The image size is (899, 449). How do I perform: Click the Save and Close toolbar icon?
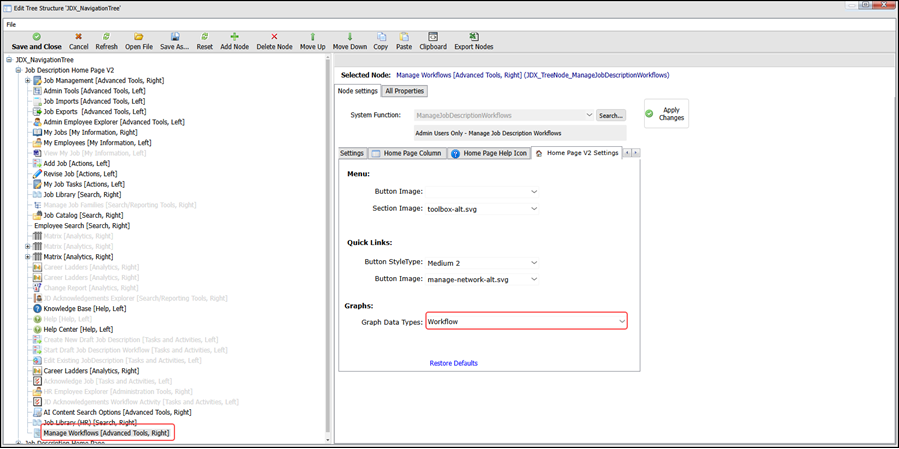[36, 36]
